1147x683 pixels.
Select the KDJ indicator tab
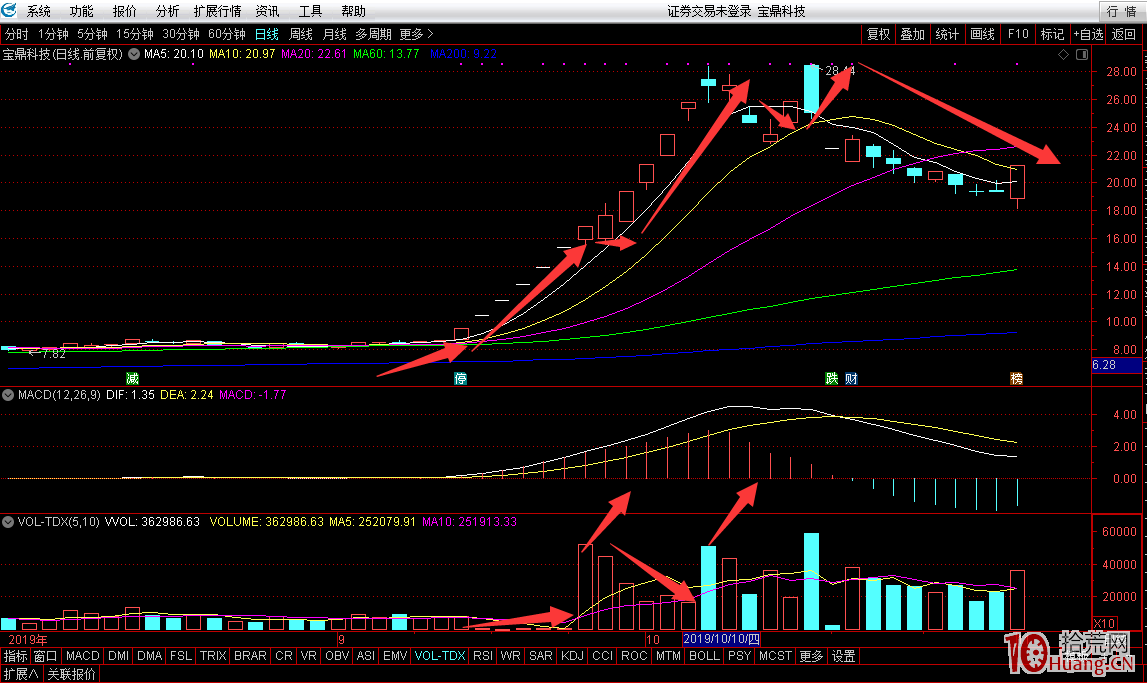[572, 656]
